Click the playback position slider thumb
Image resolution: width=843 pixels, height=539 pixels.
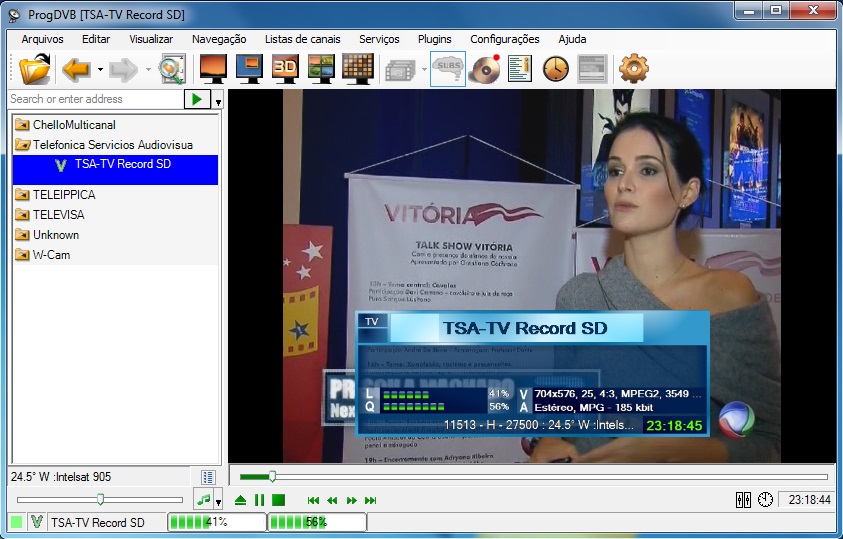pos(273,476)
